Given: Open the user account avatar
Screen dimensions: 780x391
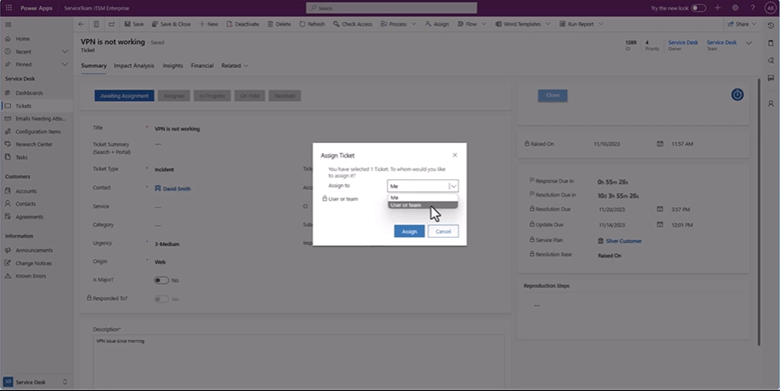Looking at the screenshot, I should click(770, 8).
